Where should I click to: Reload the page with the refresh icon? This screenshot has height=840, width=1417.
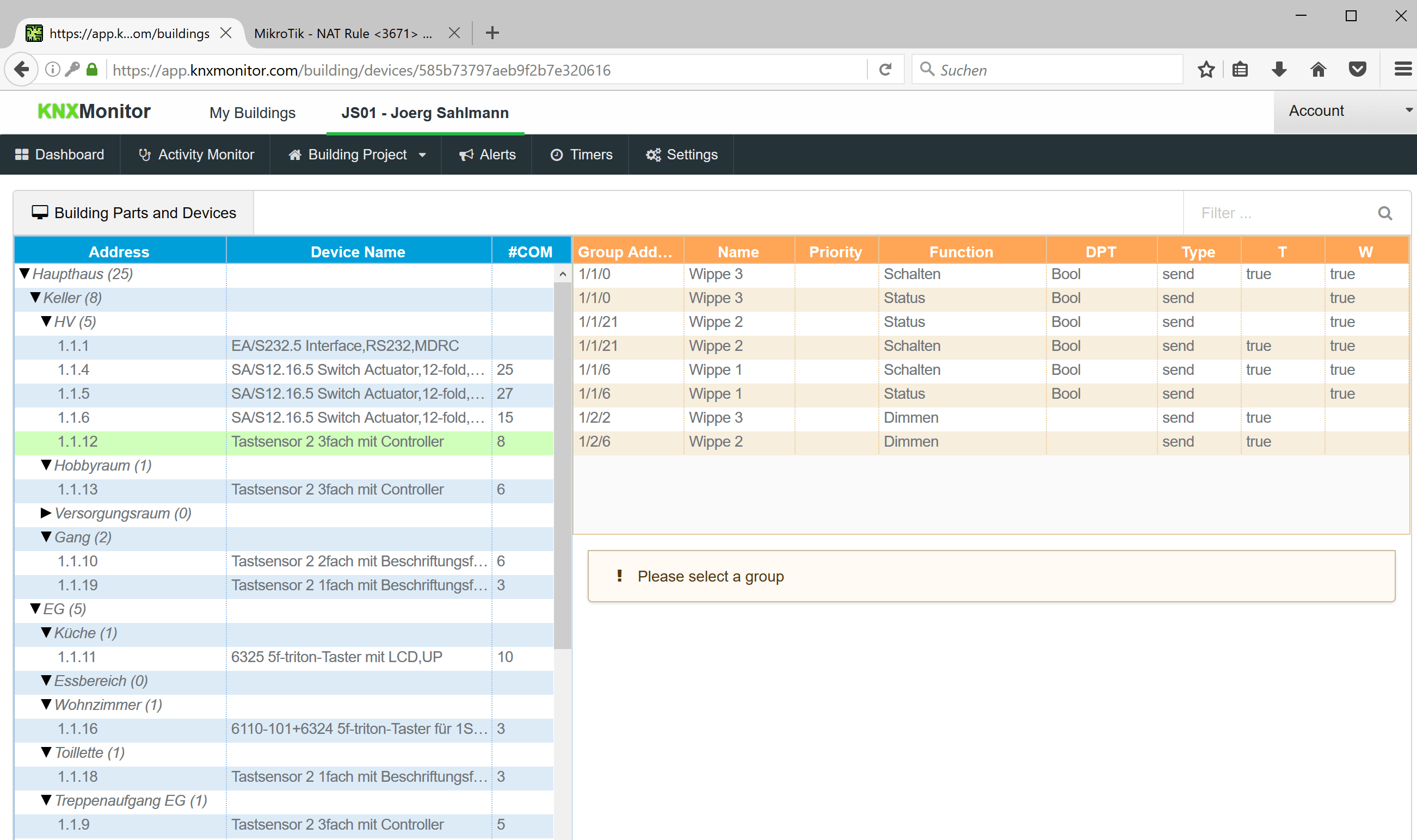pos(885,70)
